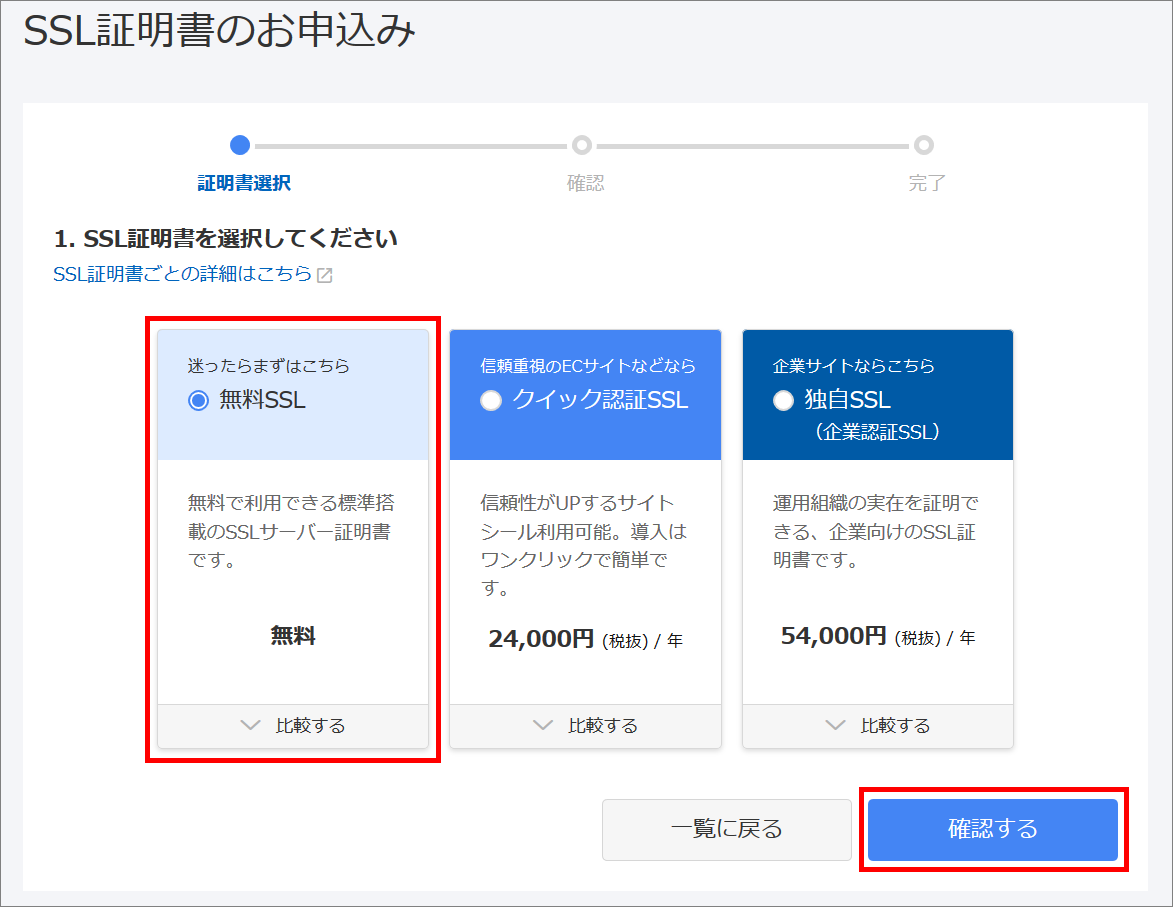Click the クイック認証SSL description paragraph
The width and height of the screenshot is (1173, 907).
pyautogui.click(x=584, y=546)
